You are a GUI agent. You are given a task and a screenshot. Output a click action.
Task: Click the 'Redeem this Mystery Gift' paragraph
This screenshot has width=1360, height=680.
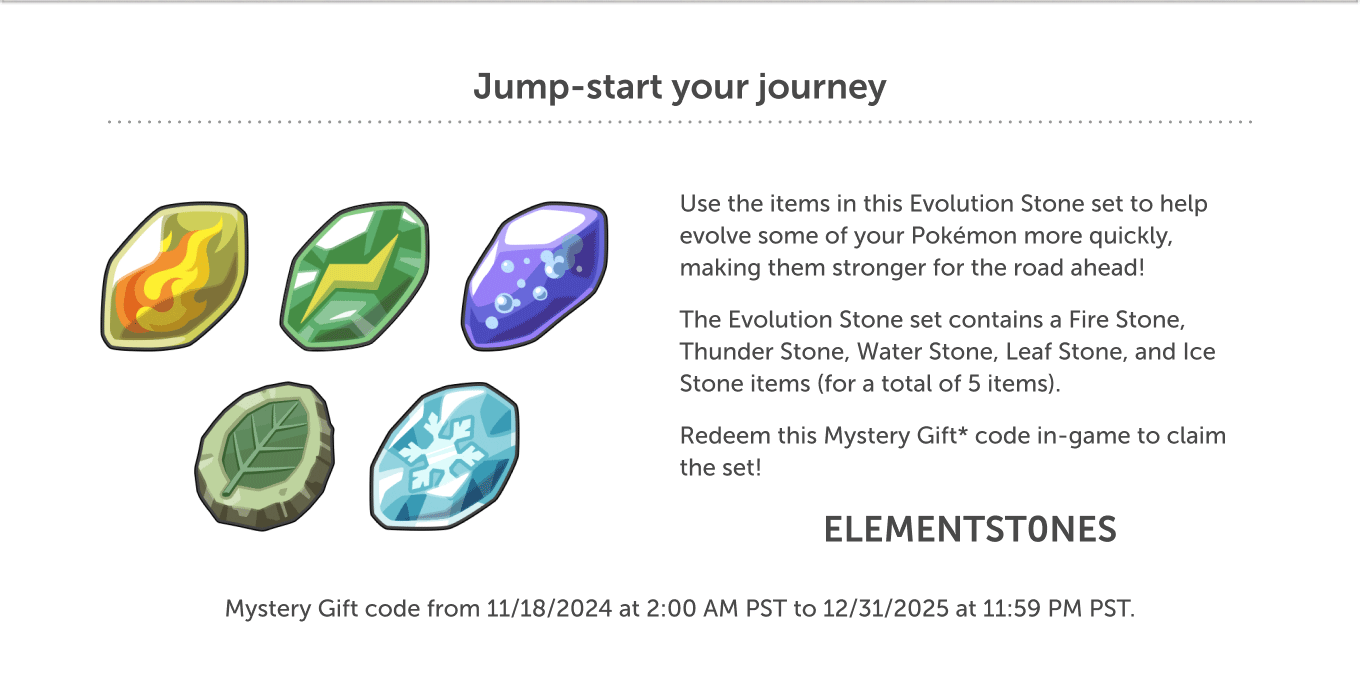tap(953, 451)
